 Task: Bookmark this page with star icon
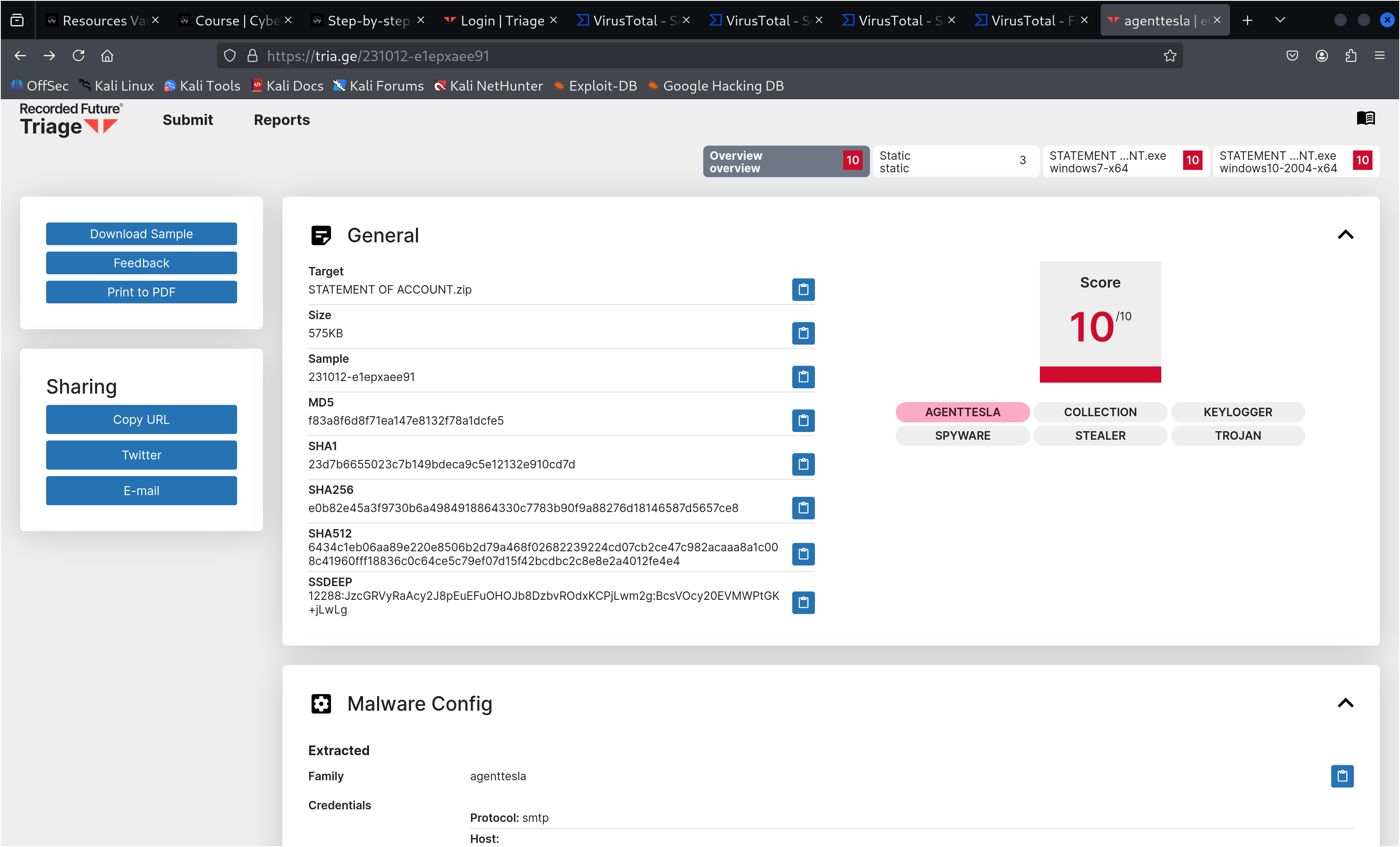1169,56
